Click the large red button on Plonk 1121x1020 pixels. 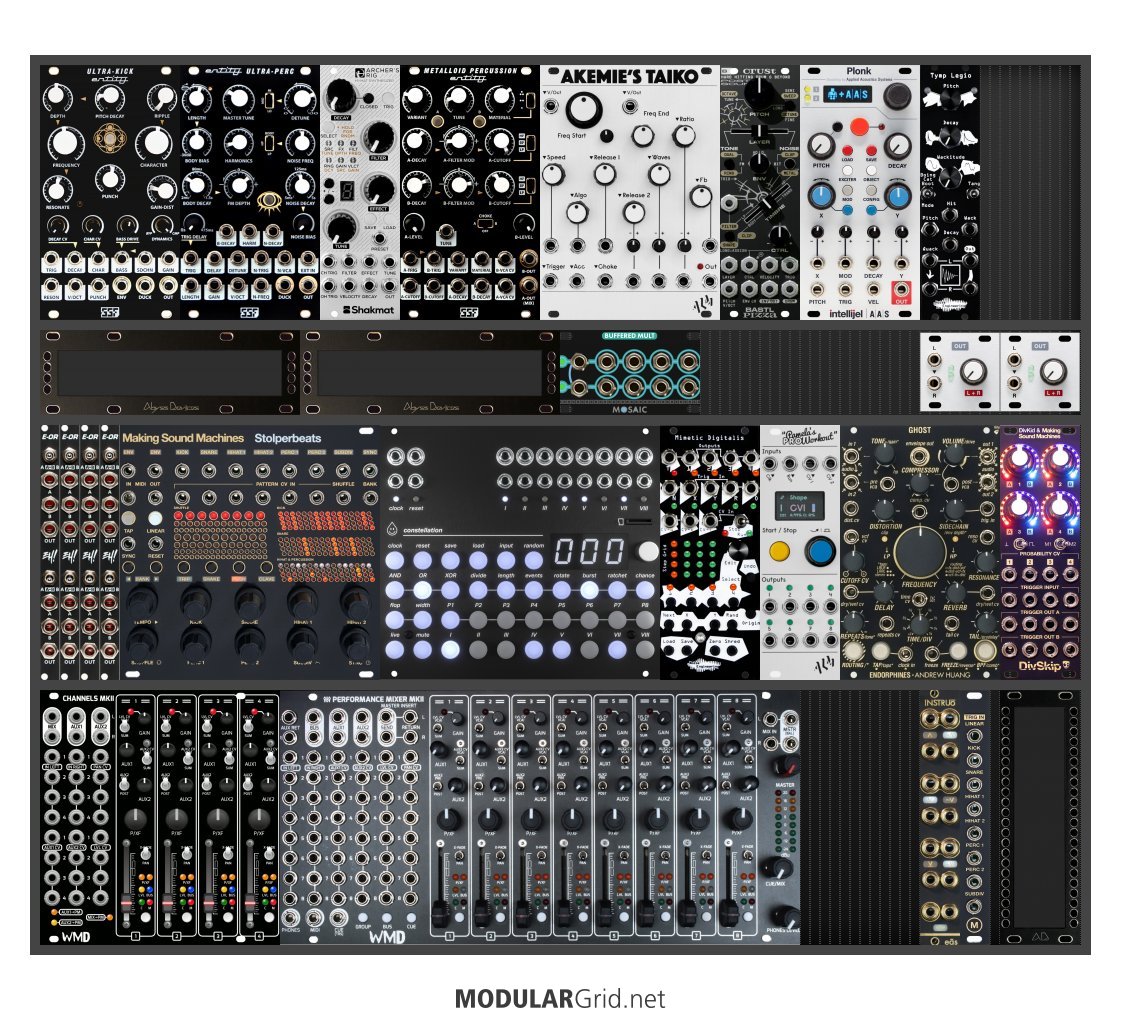(x=859, y=127)
